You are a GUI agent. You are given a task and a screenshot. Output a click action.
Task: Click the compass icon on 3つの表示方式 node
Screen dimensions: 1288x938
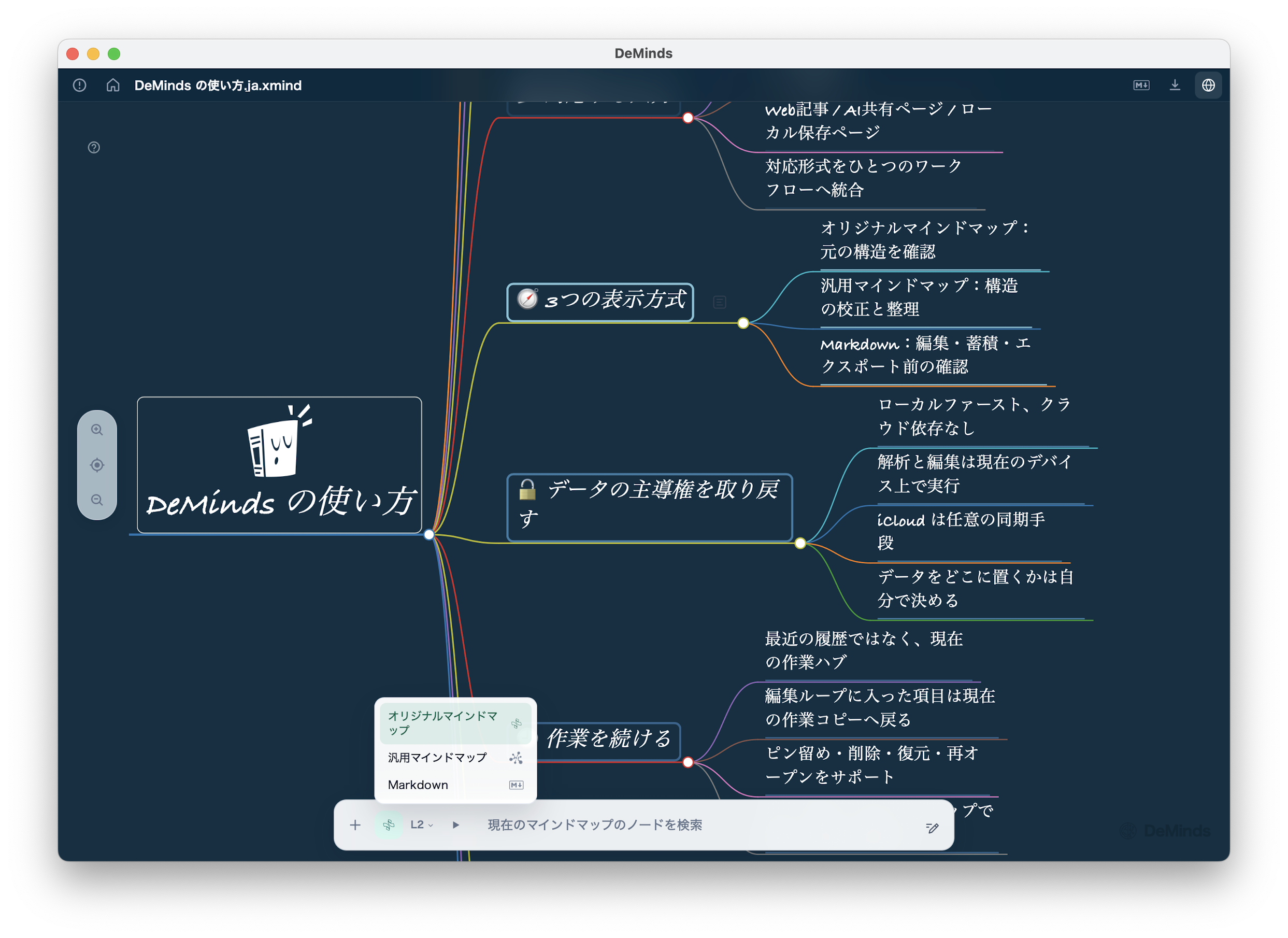[527, 299]
